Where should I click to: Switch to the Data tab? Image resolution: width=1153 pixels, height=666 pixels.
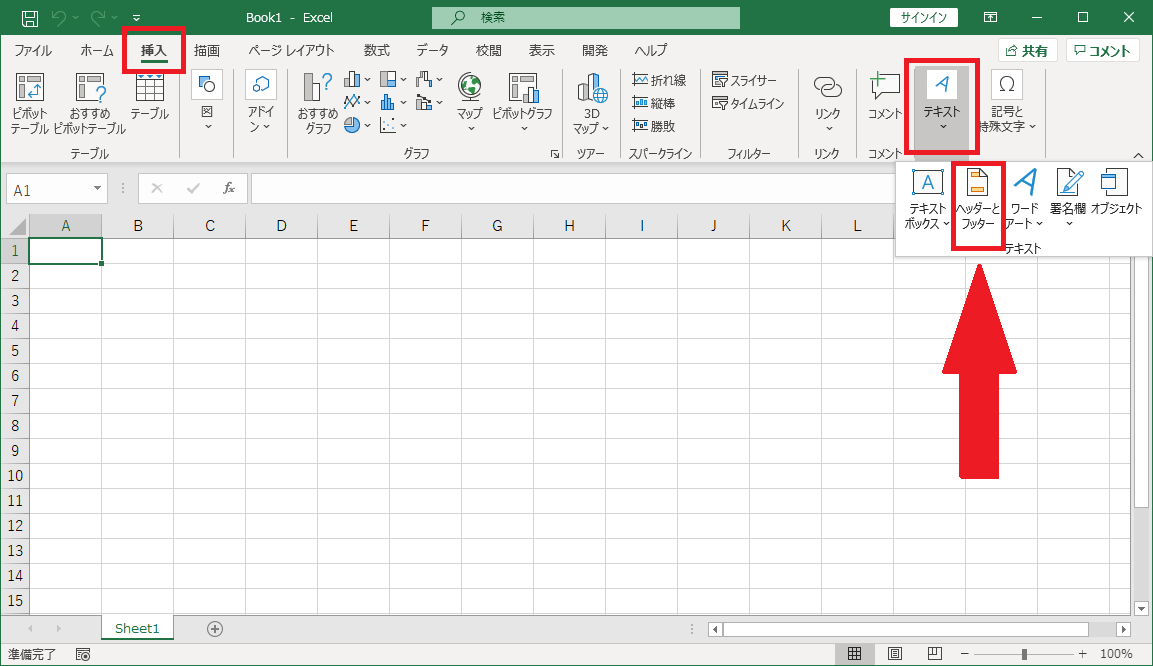point(432,50)
